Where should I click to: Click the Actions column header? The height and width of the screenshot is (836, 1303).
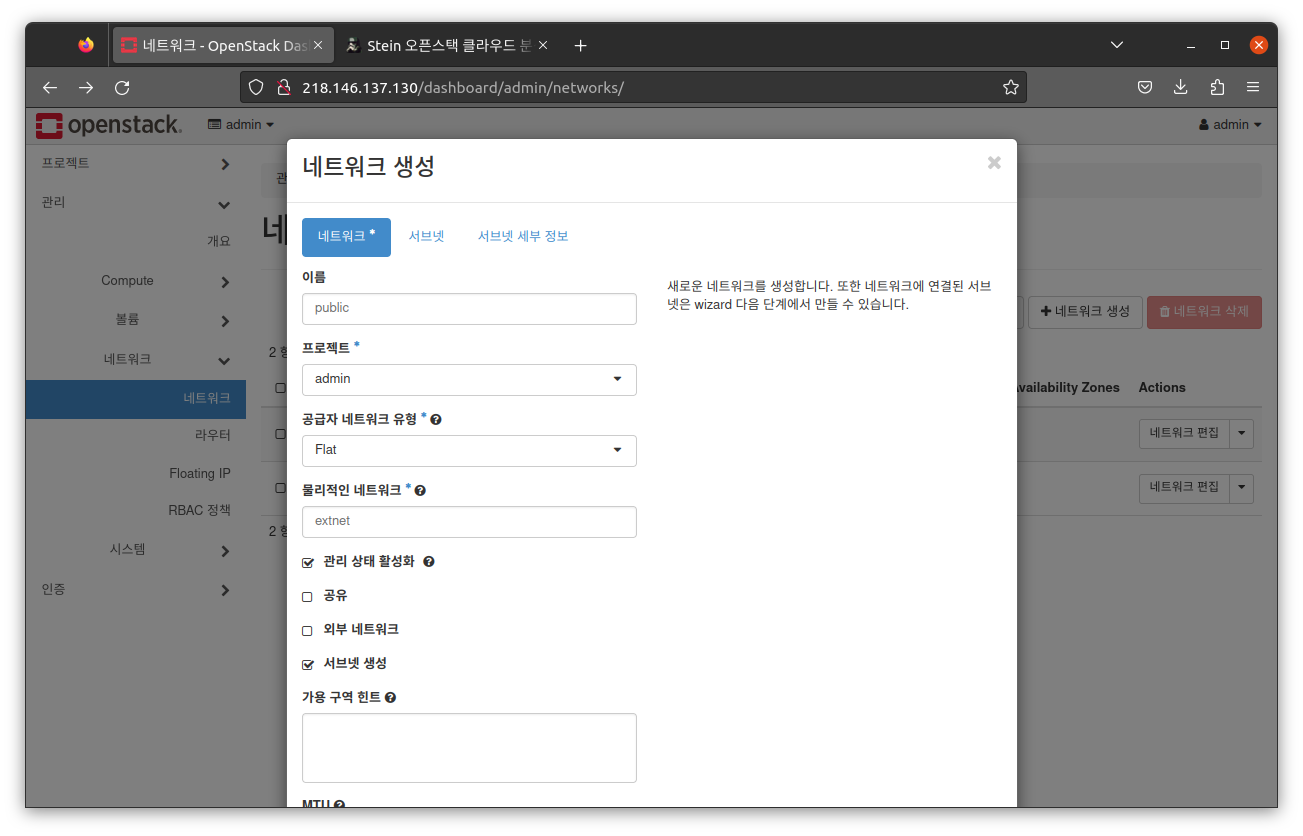pyautogui.click(x=1162, y=388)
